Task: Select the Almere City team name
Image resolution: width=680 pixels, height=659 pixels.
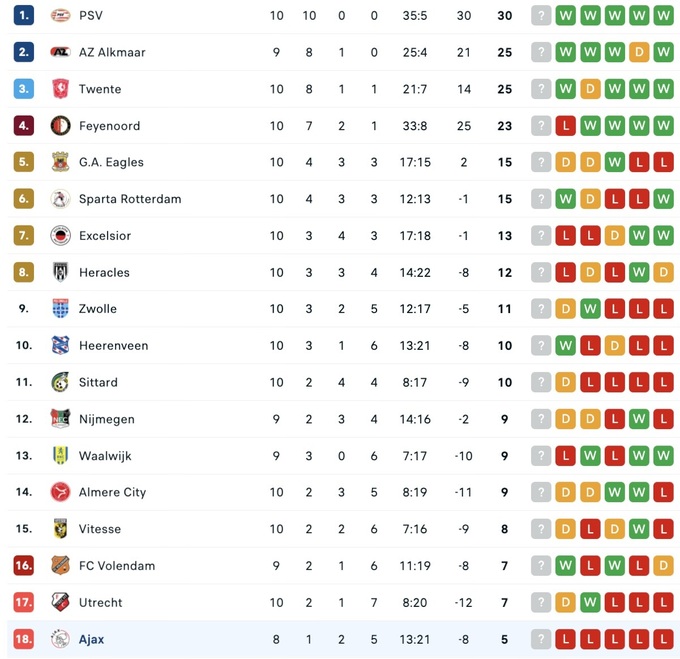Action: pos(112,492)
